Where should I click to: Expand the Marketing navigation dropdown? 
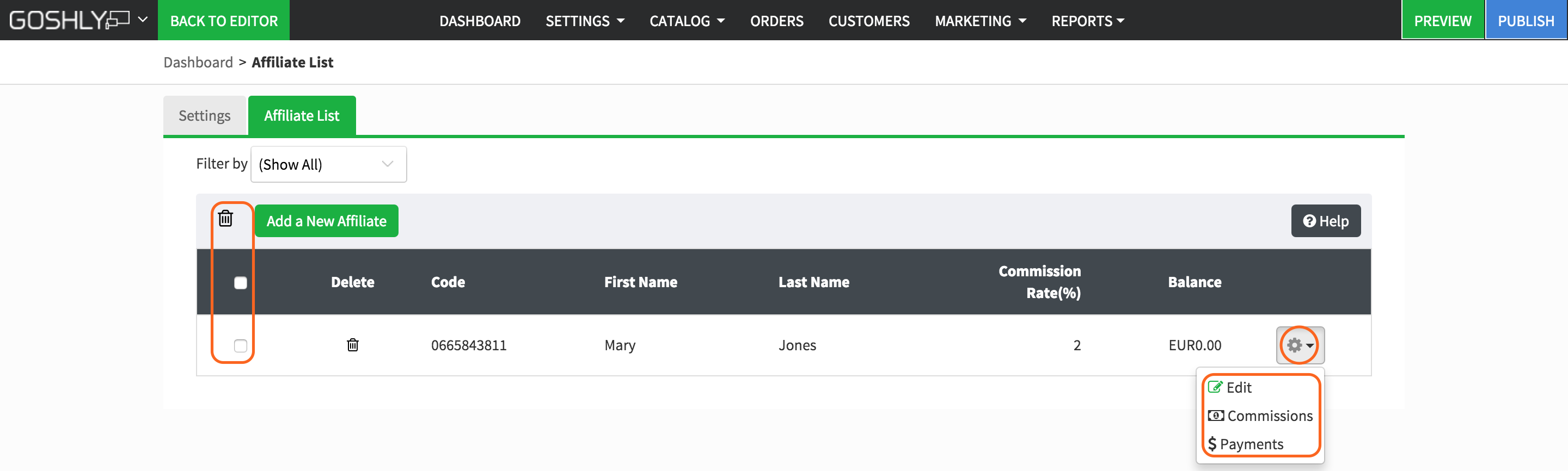pyautogui.click(x=980, y=21)
